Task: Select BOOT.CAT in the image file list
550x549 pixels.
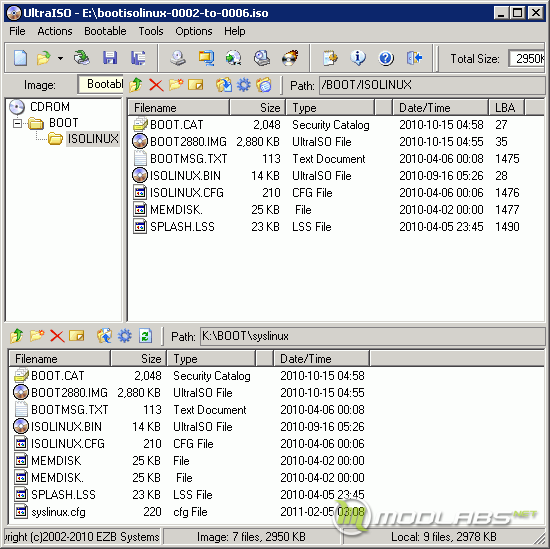Action: [177, 125]
